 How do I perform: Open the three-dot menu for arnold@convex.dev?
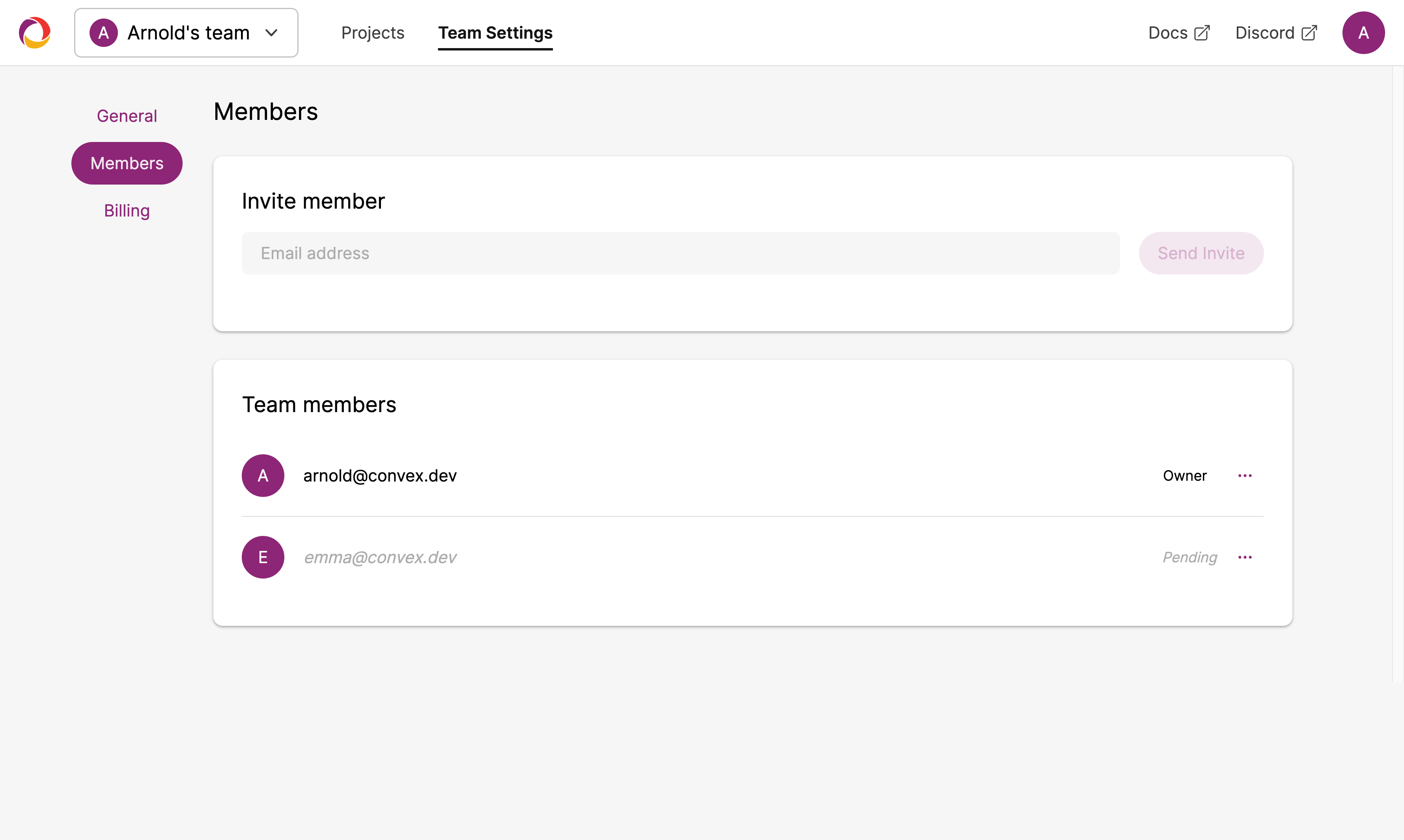1244,476
